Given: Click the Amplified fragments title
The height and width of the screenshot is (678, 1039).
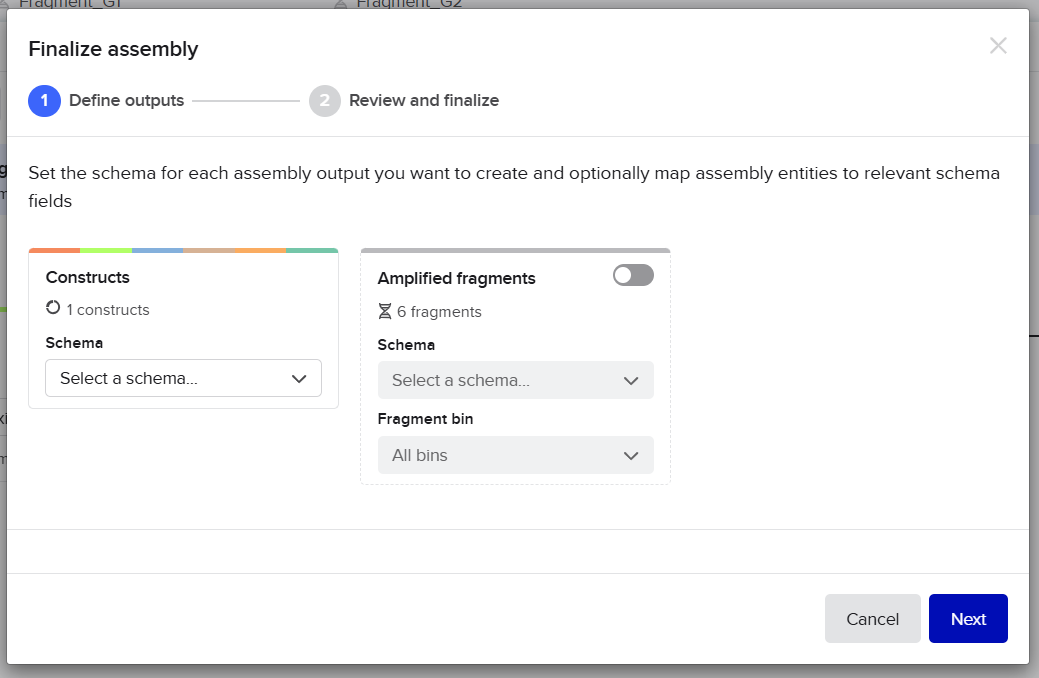Looking at the screenshot, I should click(457, 278).
